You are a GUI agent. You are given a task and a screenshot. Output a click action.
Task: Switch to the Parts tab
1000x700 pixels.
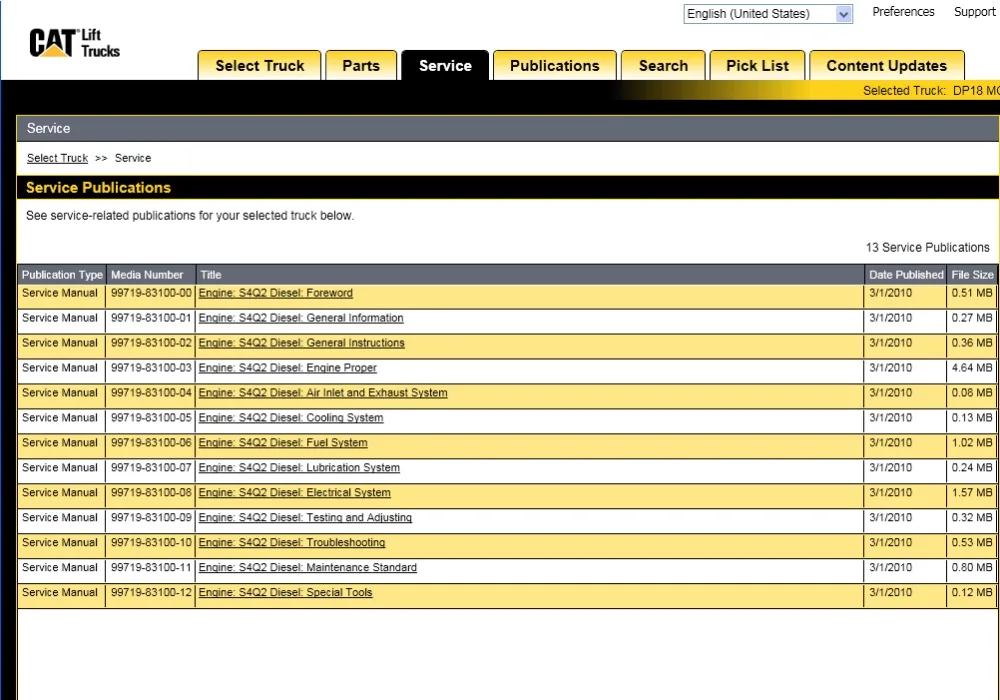click(361, 66)
